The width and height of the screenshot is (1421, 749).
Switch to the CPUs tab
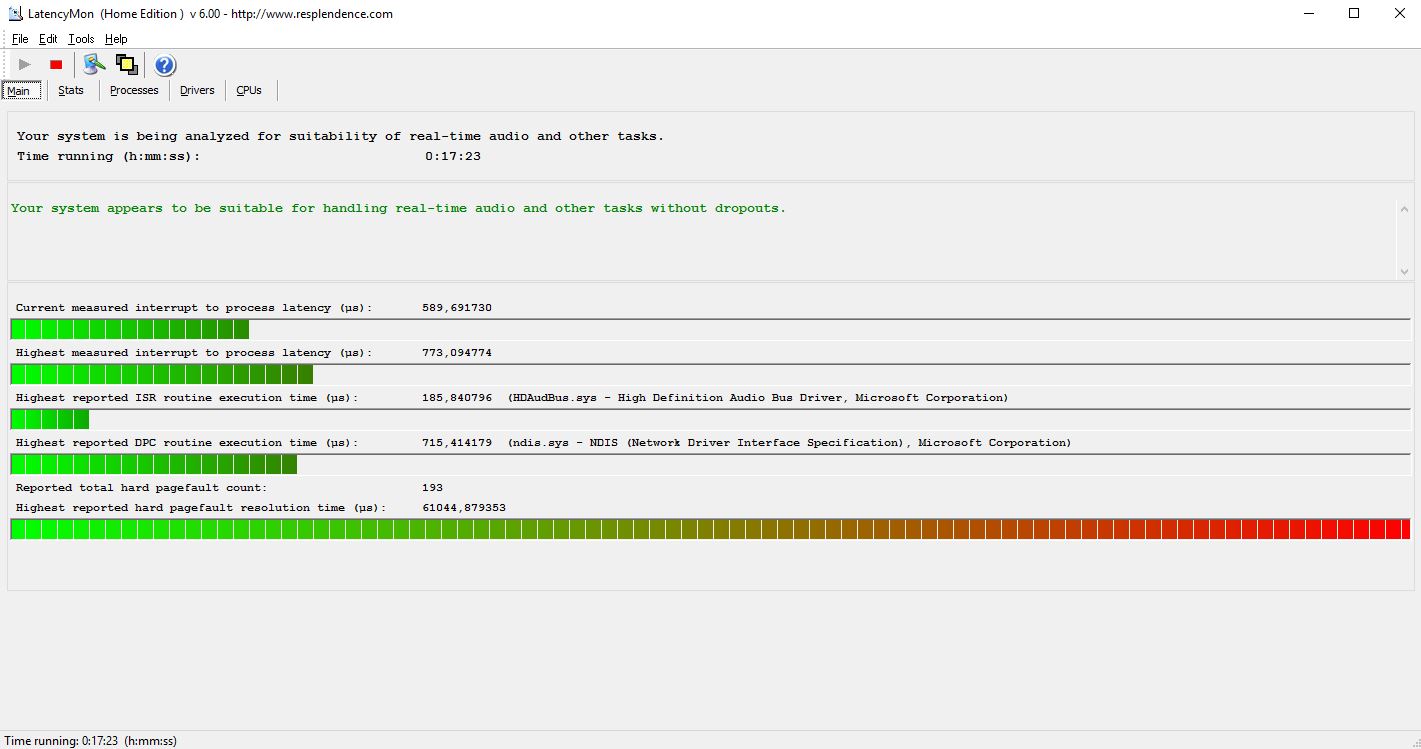pos(249,90)
